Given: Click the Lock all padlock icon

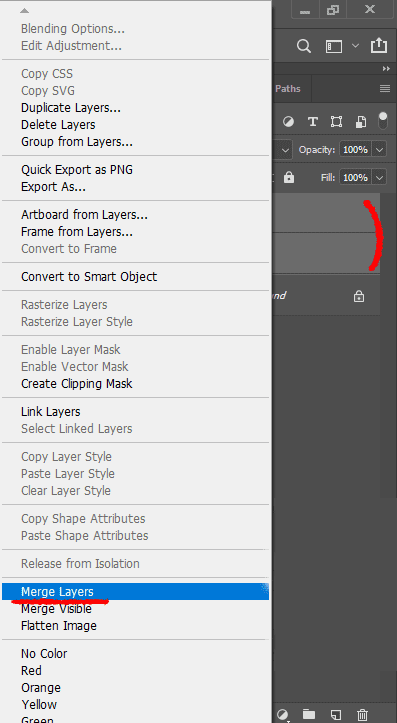Looking at the screenshot, I should click(x=289, y=178).
